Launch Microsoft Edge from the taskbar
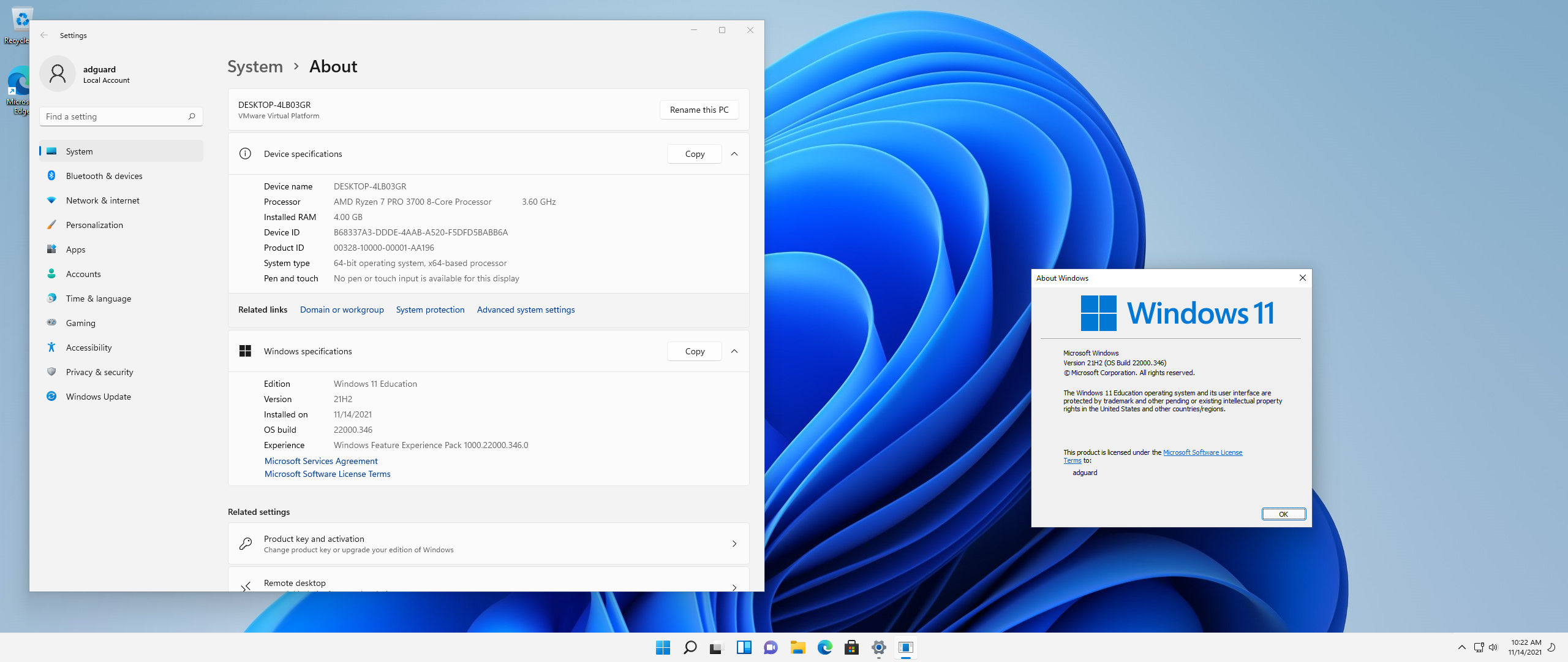Screen dimensions: 1568x662 824,647
